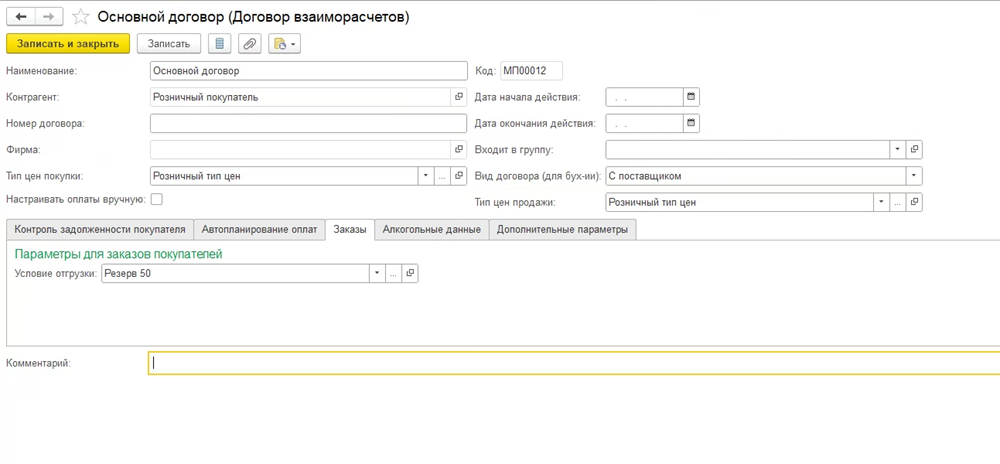
Task: Open the report creation dropdown in toolbar
Action: (x=284, y=44)
